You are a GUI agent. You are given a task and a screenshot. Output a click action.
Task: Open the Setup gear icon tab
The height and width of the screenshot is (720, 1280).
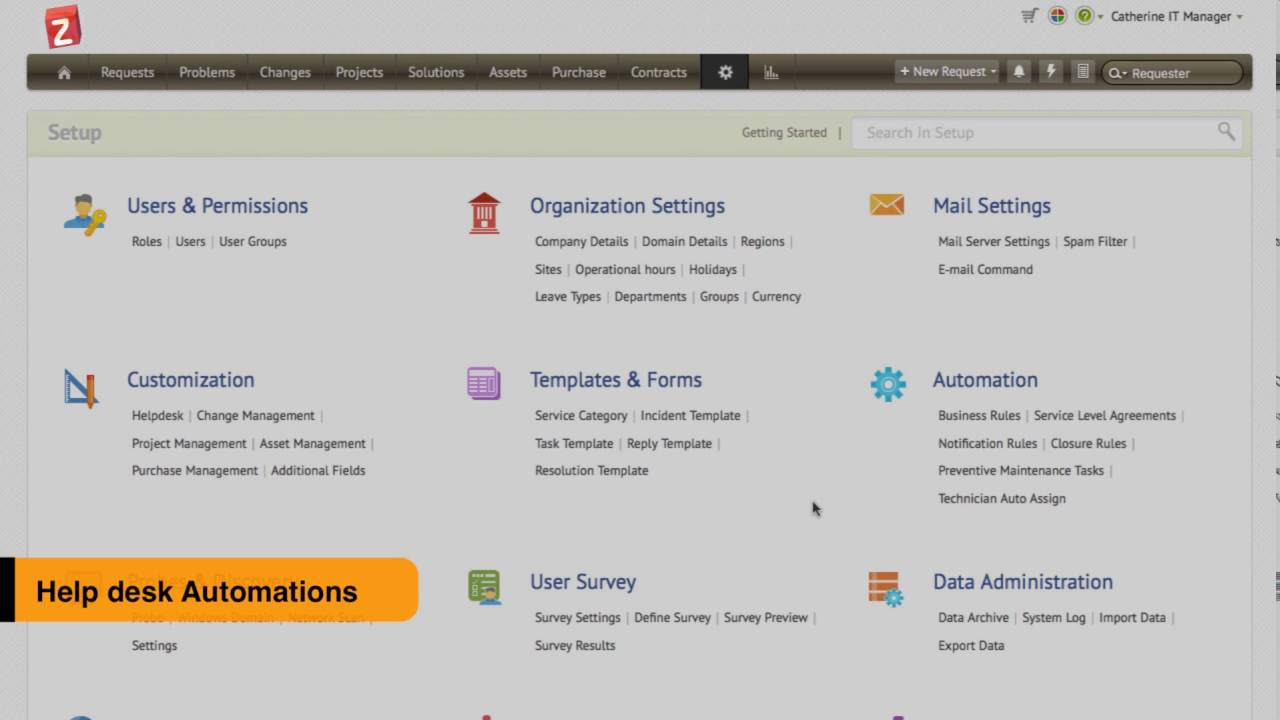coord(725,72)
